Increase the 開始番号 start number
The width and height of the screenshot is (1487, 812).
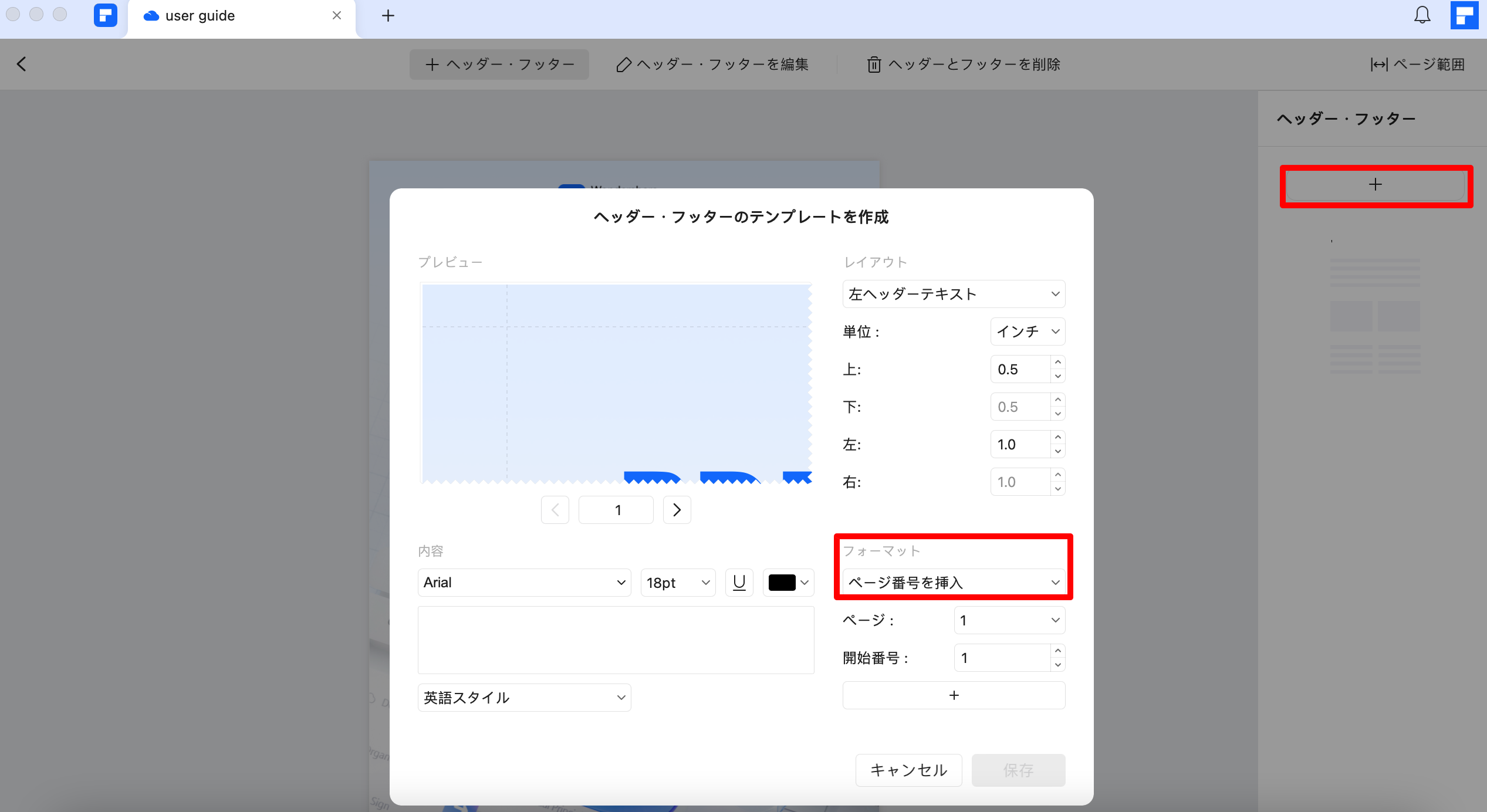[x=1057, y=651]
